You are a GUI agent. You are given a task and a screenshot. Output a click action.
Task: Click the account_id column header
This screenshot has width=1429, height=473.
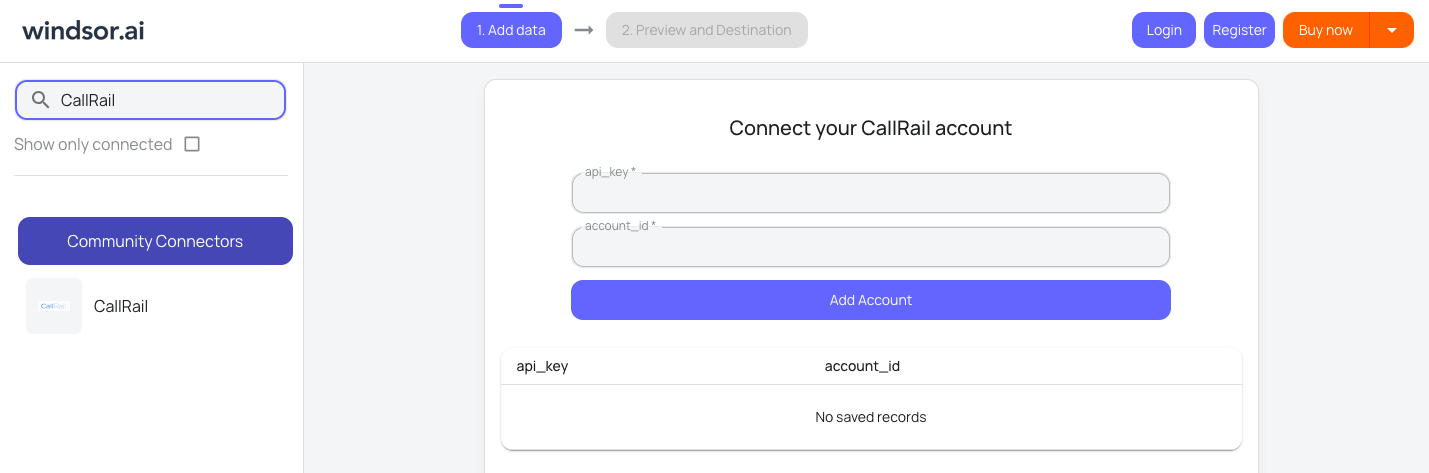click(862, 366)
